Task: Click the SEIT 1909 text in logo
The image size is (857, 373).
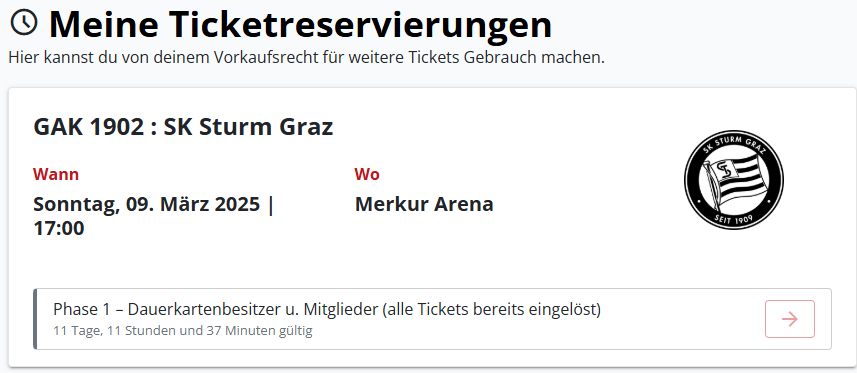Action: click(733, 219)
